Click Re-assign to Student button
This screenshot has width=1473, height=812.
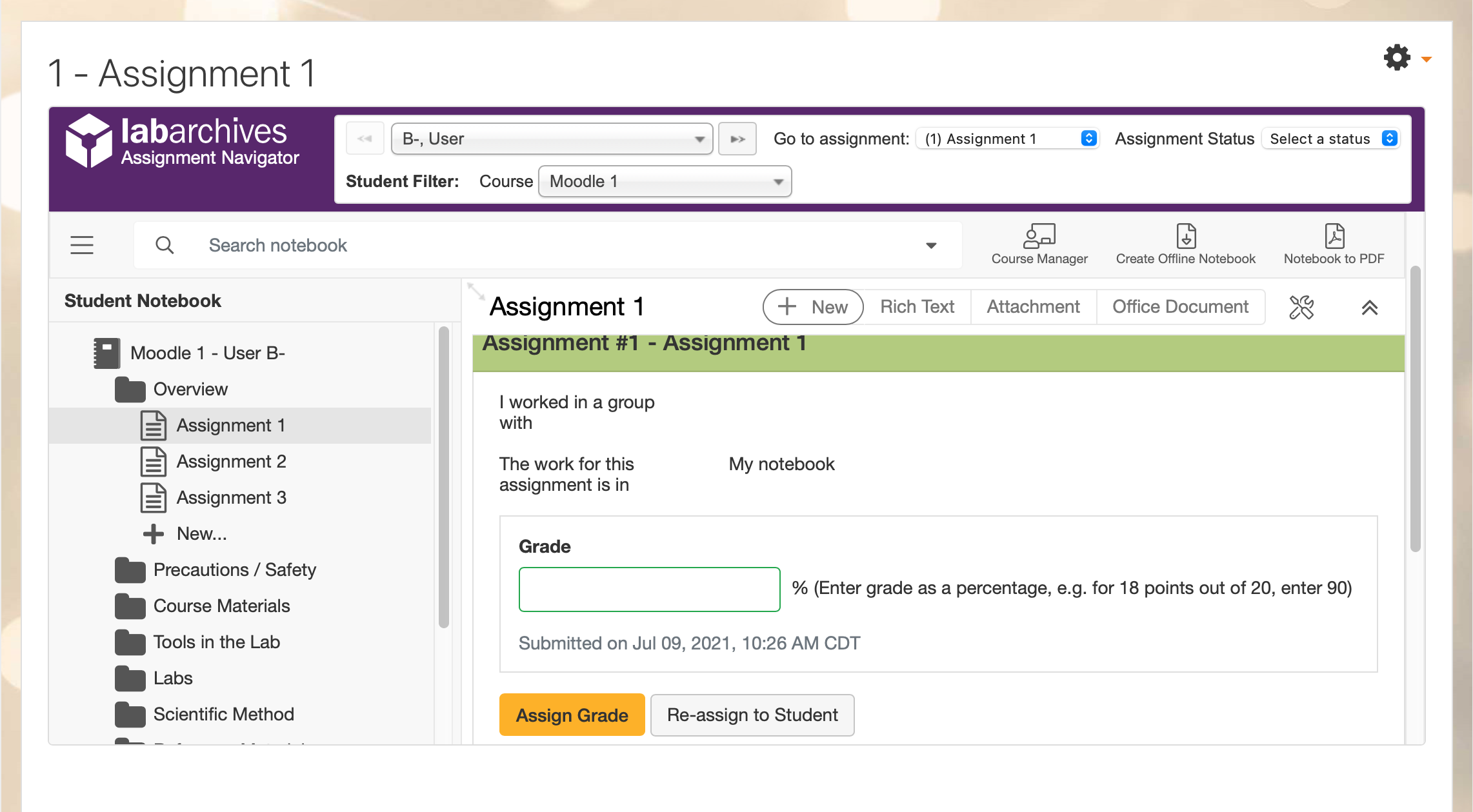[752, 715]
